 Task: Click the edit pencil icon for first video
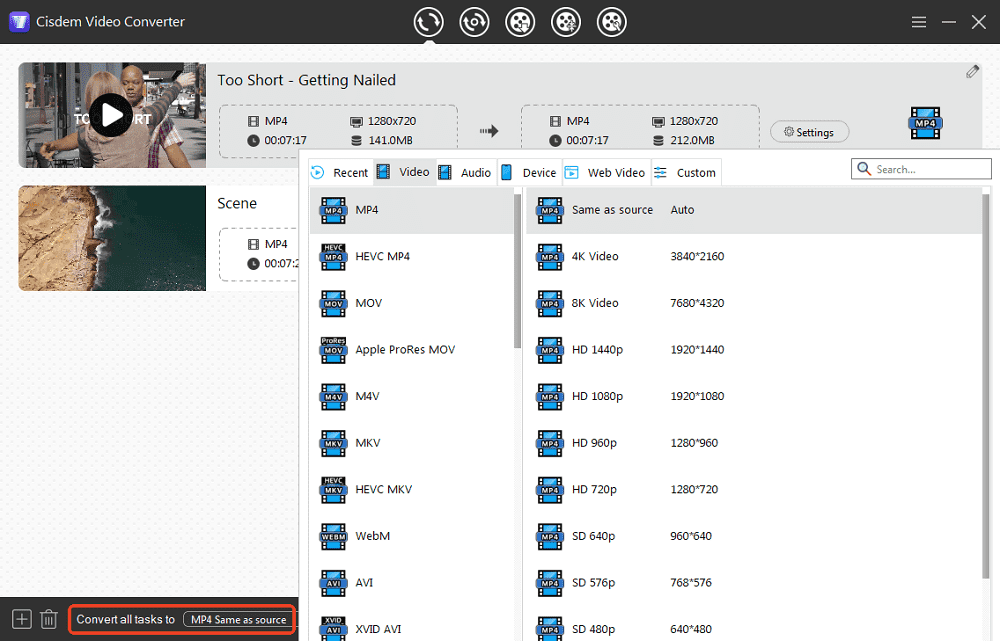point(972,71)
